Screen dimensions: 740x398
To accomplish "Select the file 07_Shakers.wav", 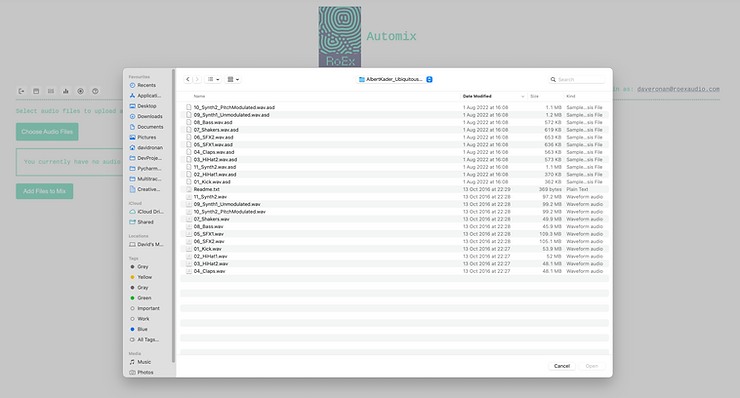I will 394,219.
